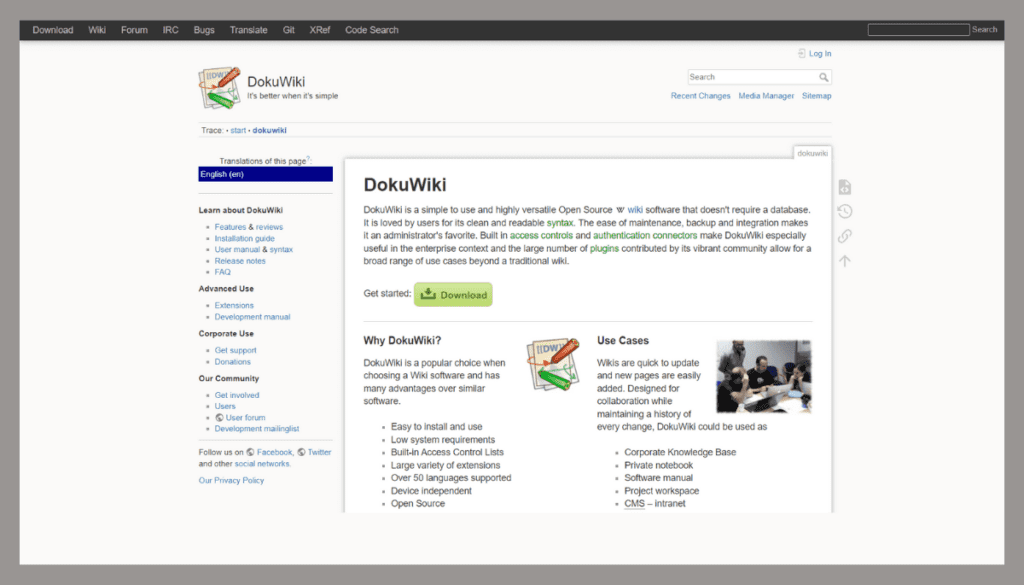Open the syntax link in the sidebar
This screenshot has width=1024, height=585.
(281, 249)
